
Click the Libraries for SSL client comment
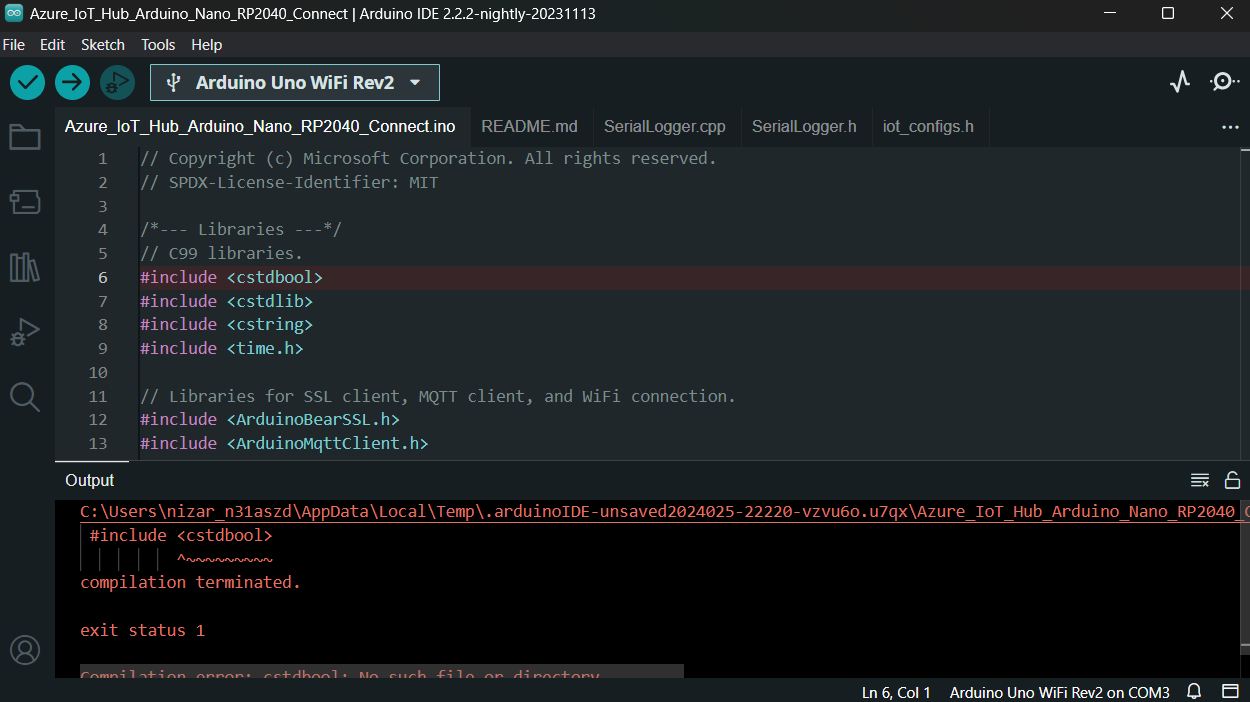[x=438, y=396]
